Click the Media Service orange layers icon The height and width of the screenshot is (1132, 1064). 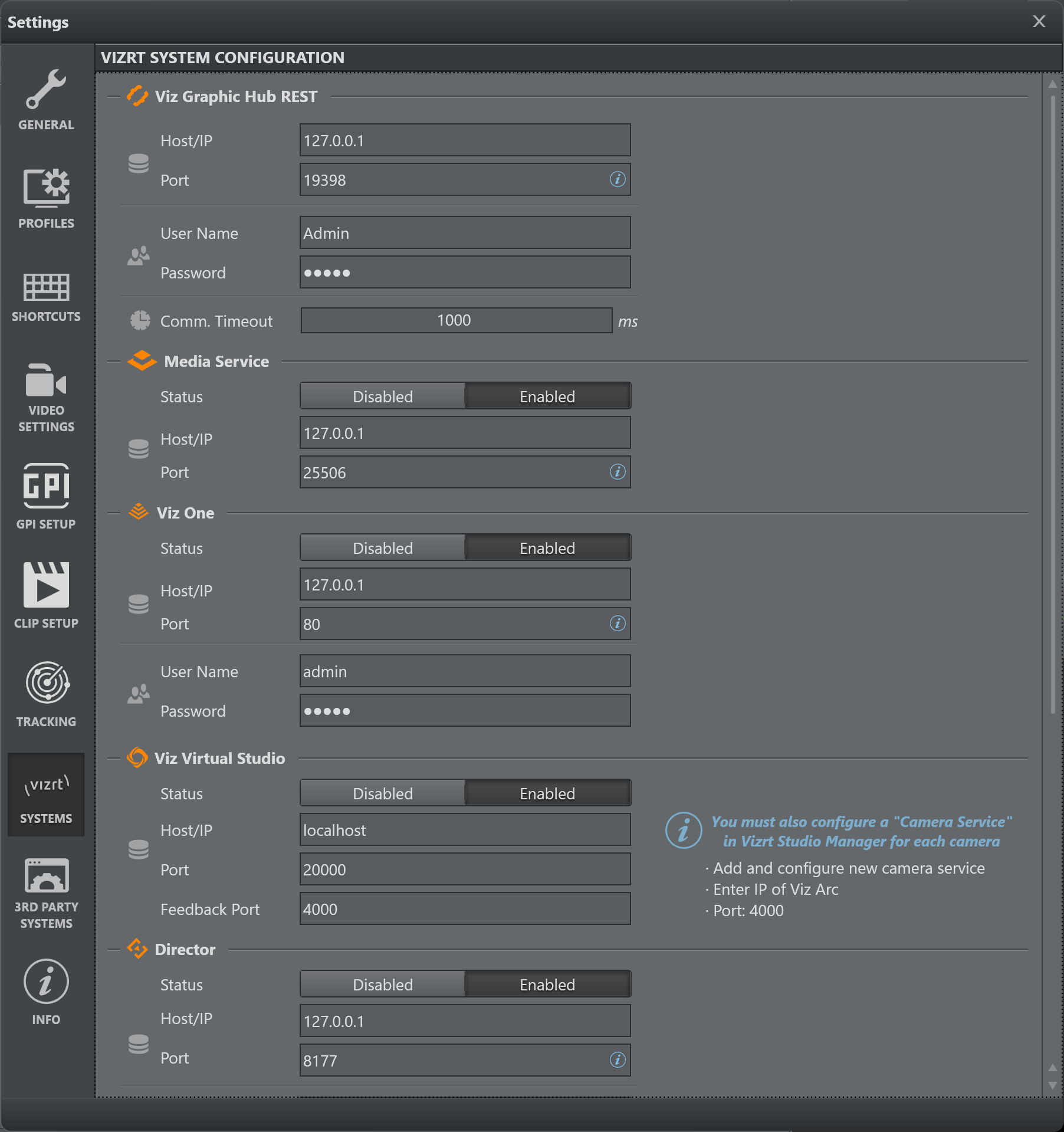pos(142,360)
